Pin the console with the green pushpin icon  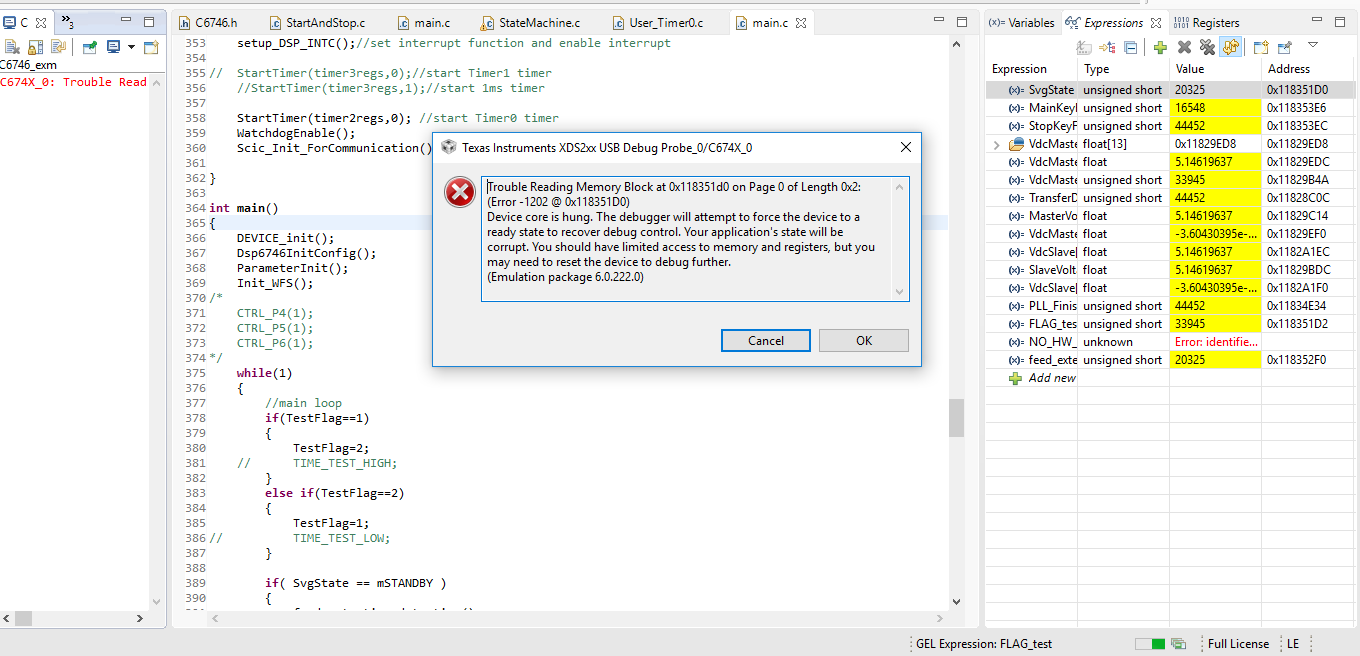click(90, 46)
